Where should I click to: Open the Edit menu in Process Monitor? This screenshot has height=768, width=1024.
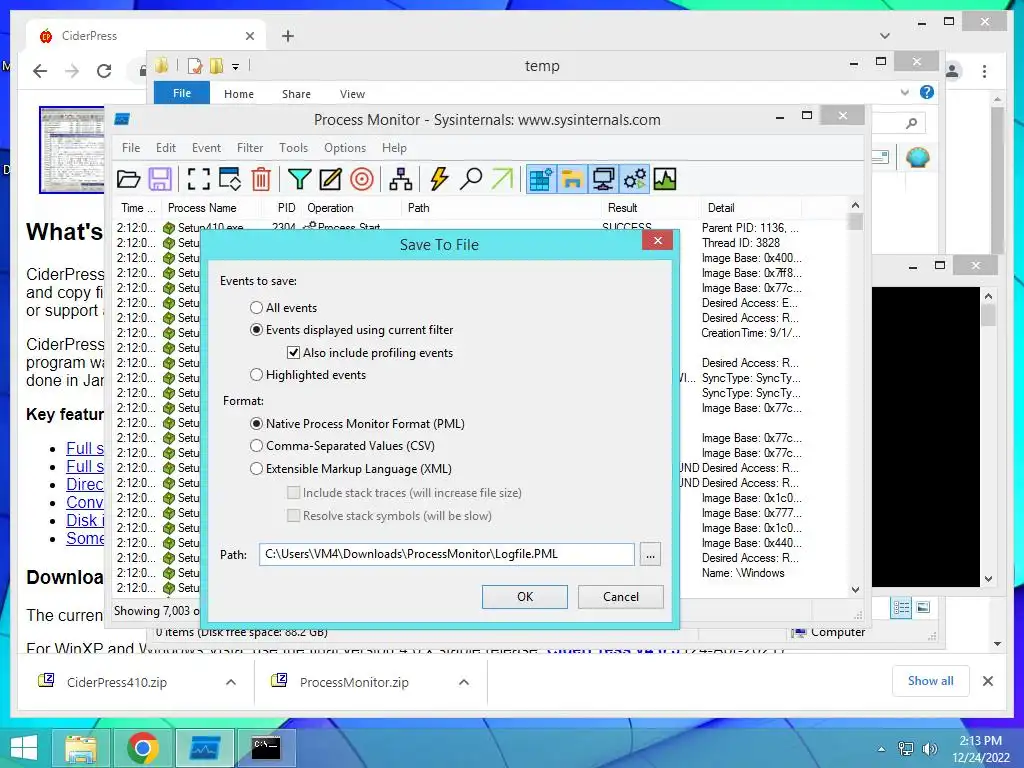click(166, 148)
